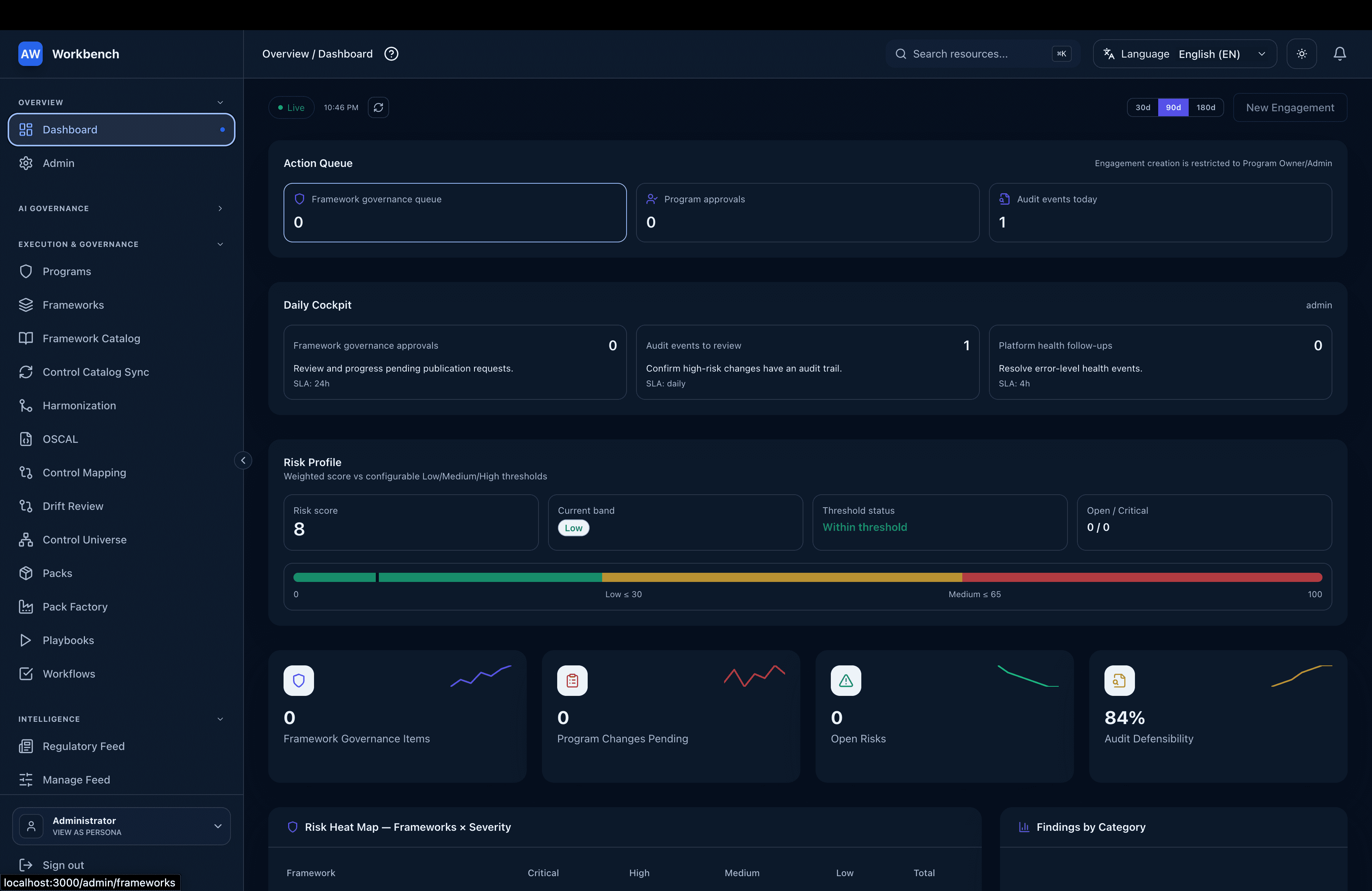Open Framework Catalog page
The image size is (1372, 891).
click(x=122, y=338)
